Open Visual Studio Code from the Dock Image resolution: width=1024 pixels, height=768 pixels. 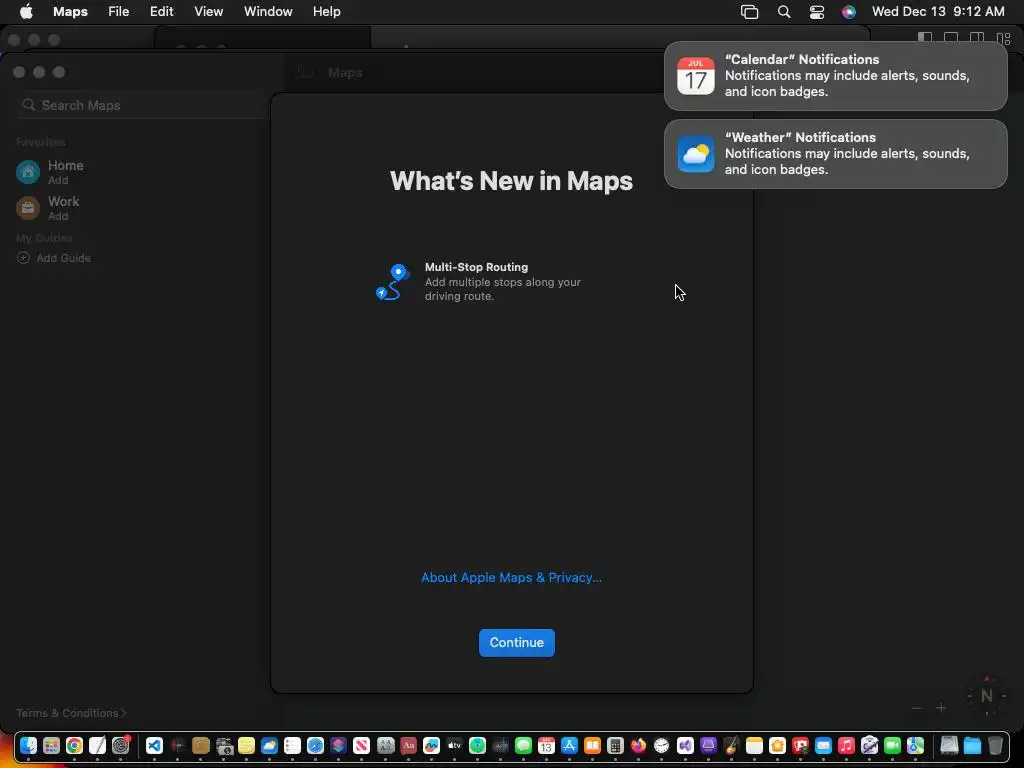[154, 745]
